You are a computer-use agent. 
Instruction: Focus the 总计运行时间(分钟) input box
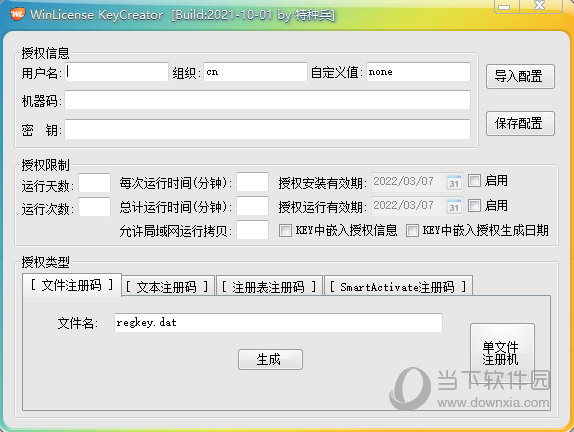252,206
